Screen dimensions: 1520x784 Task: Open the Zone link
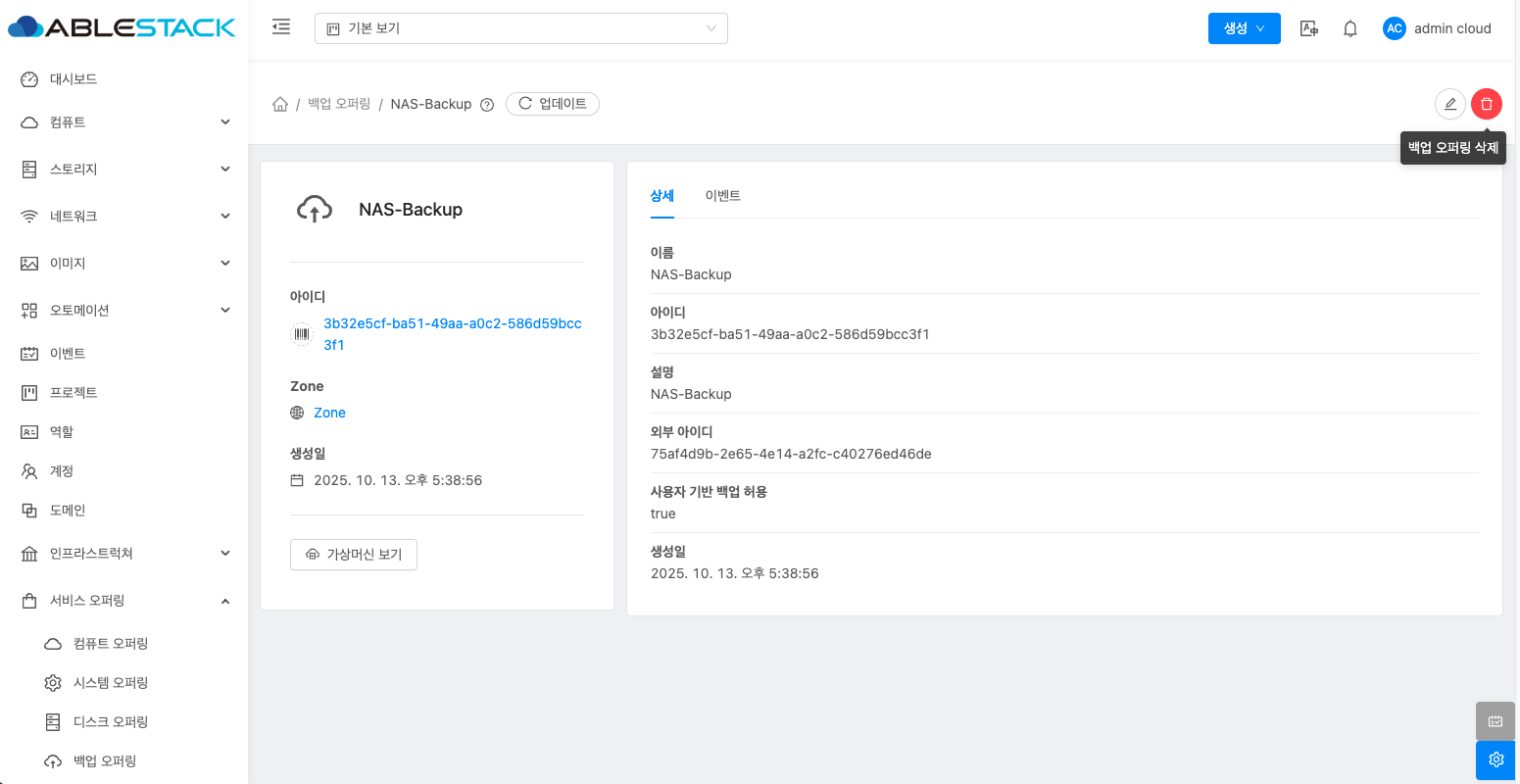click(329, 413)
